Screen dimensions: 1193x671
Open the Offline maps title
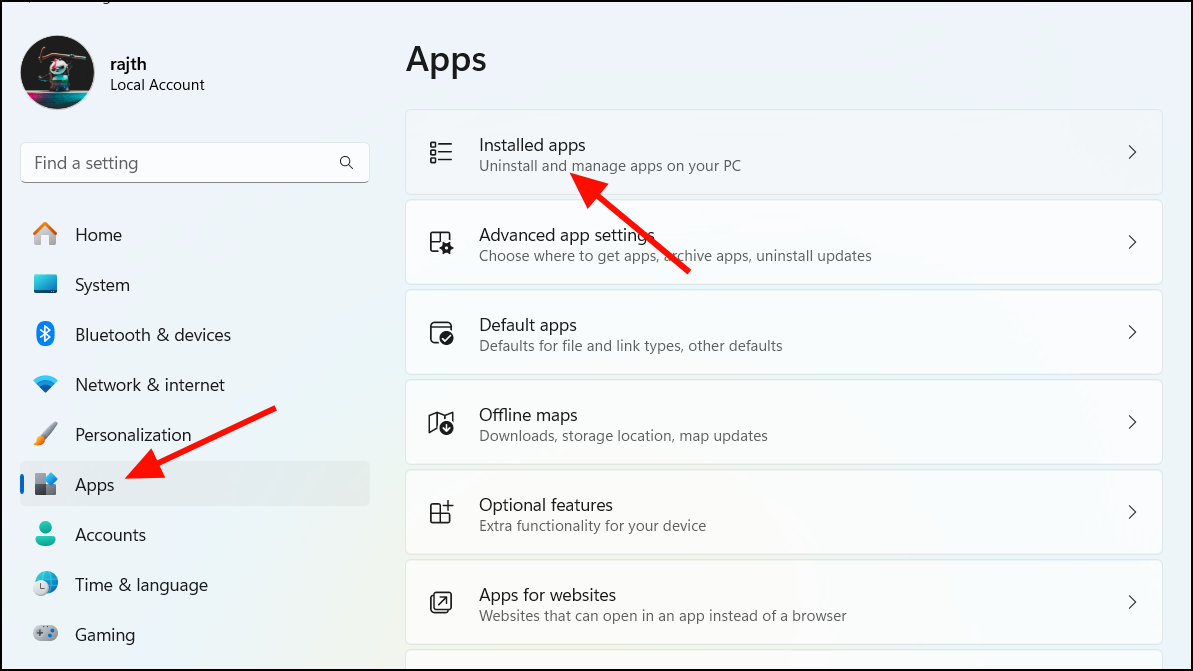pyautogui.click(x=528, y=415)
